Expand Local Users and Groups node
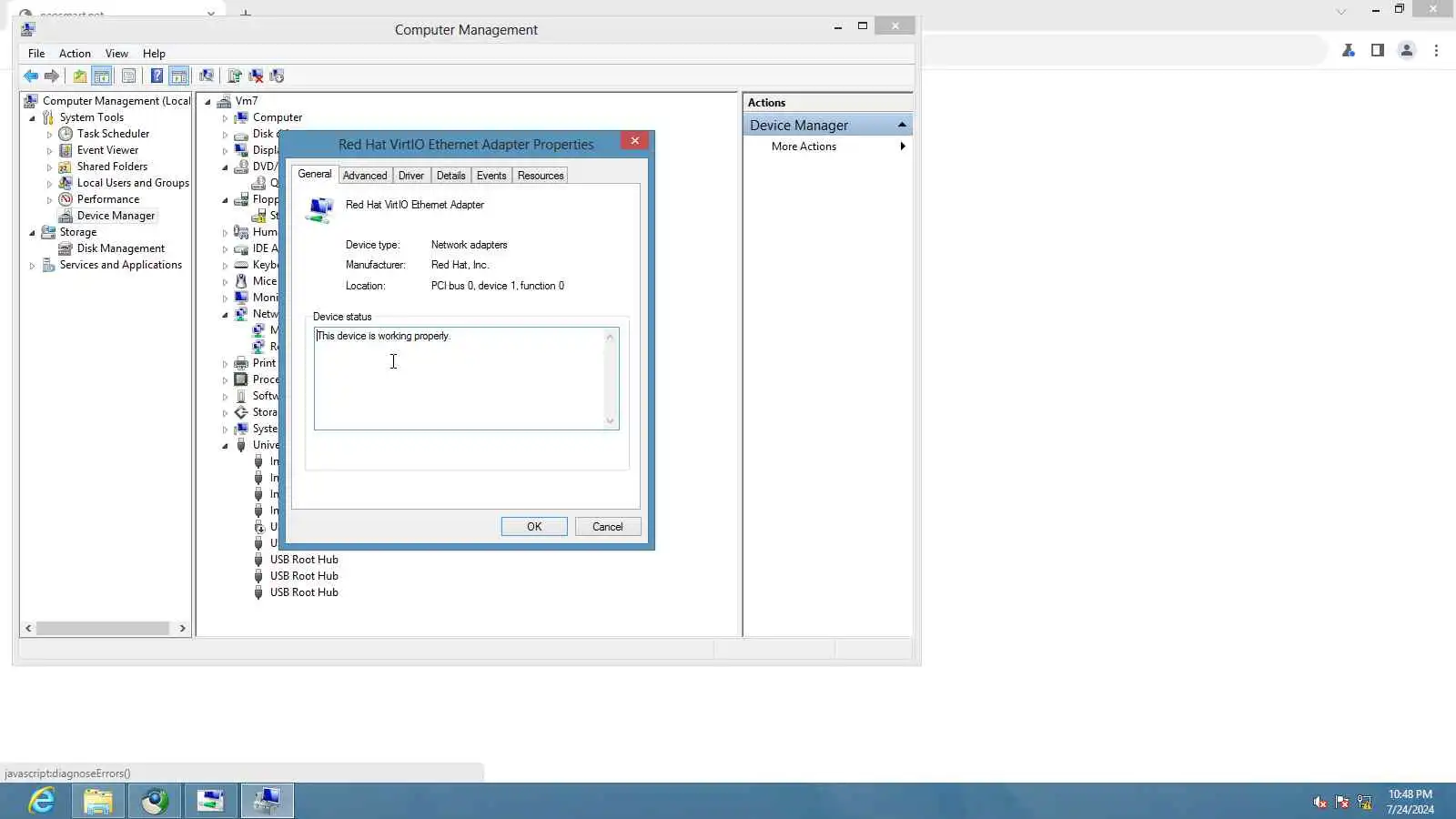This screenshot has width=1456, height=819. click(x=50, y=184)
